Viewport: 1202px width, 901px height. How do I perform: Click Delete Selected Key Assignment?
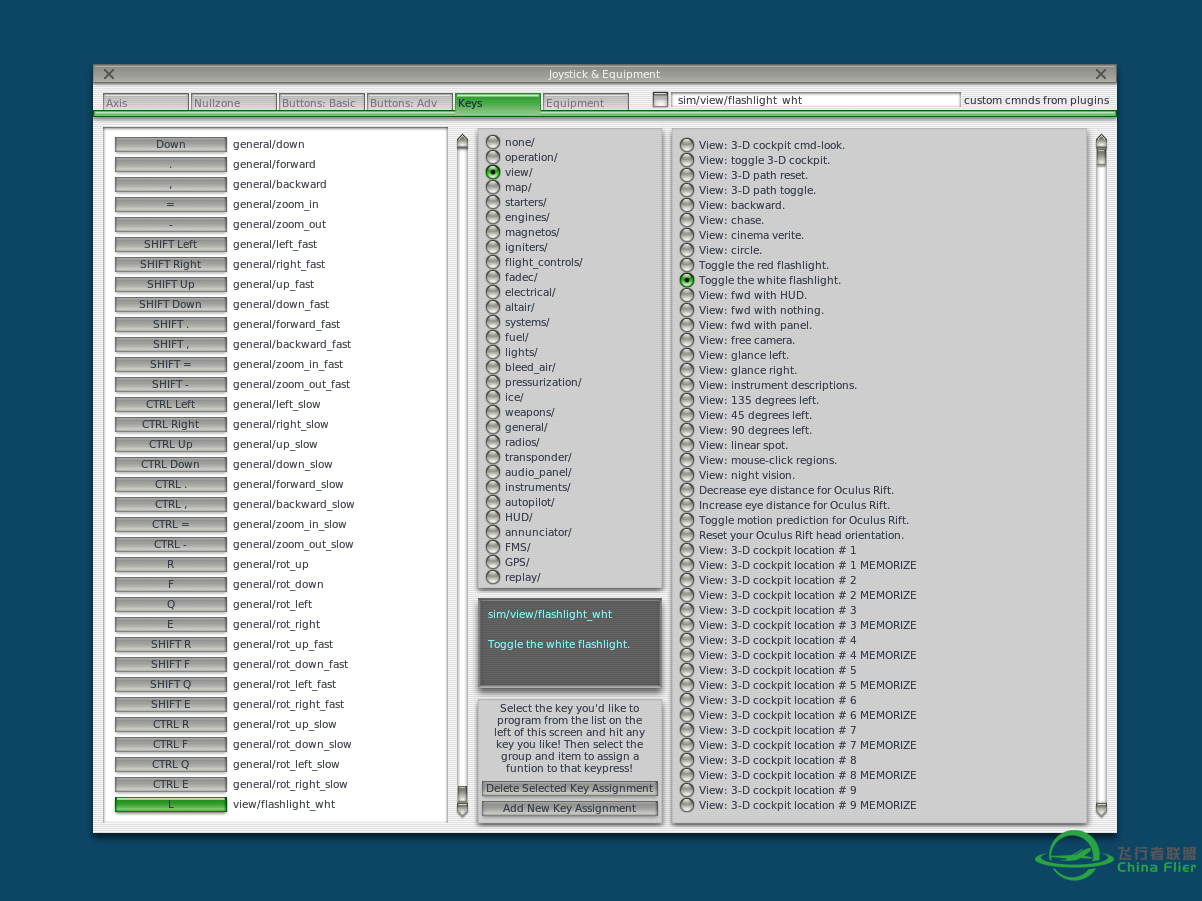pos(570,788)
